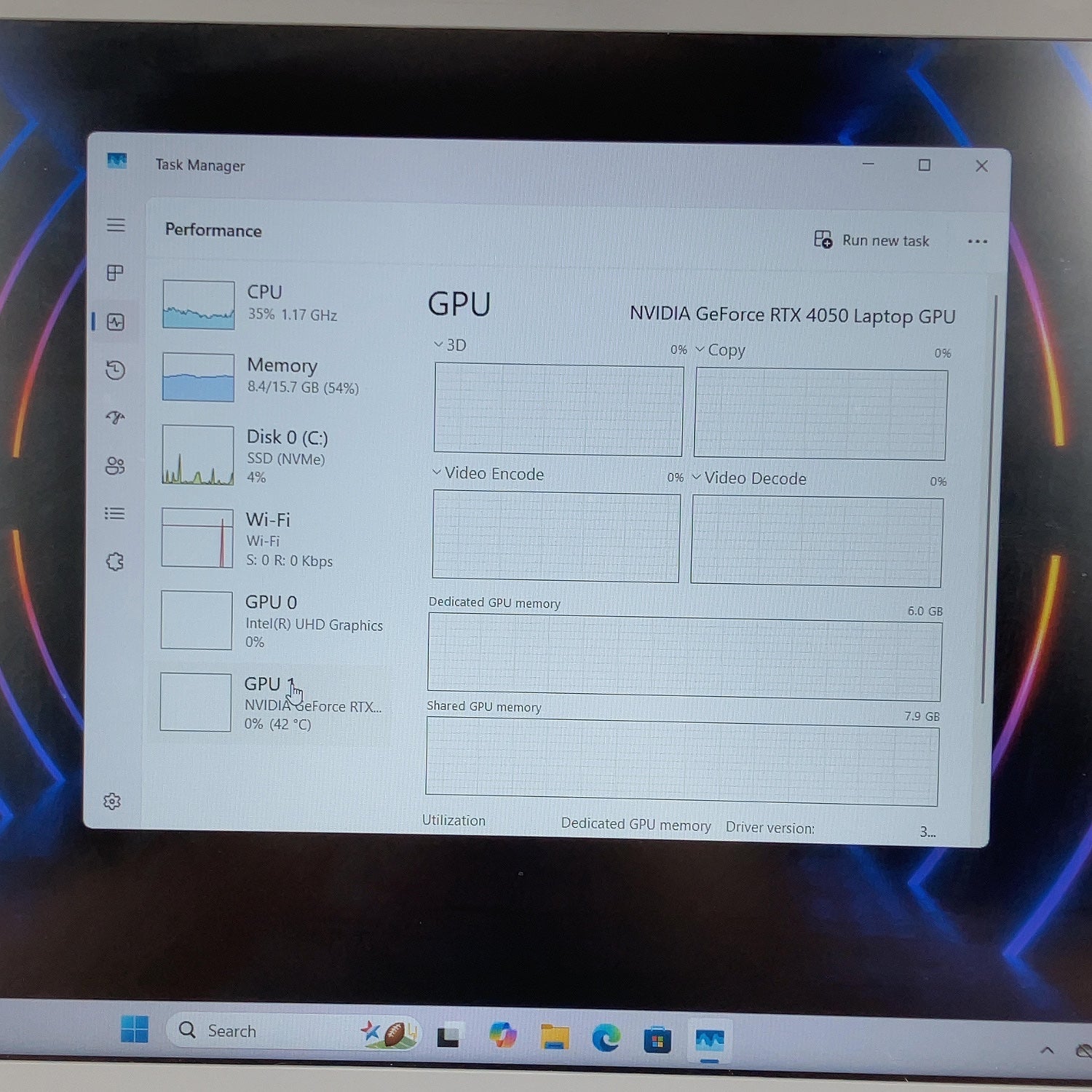
Task: Click the 6.0 GB dedicated memory value
Action: point(925,611)
